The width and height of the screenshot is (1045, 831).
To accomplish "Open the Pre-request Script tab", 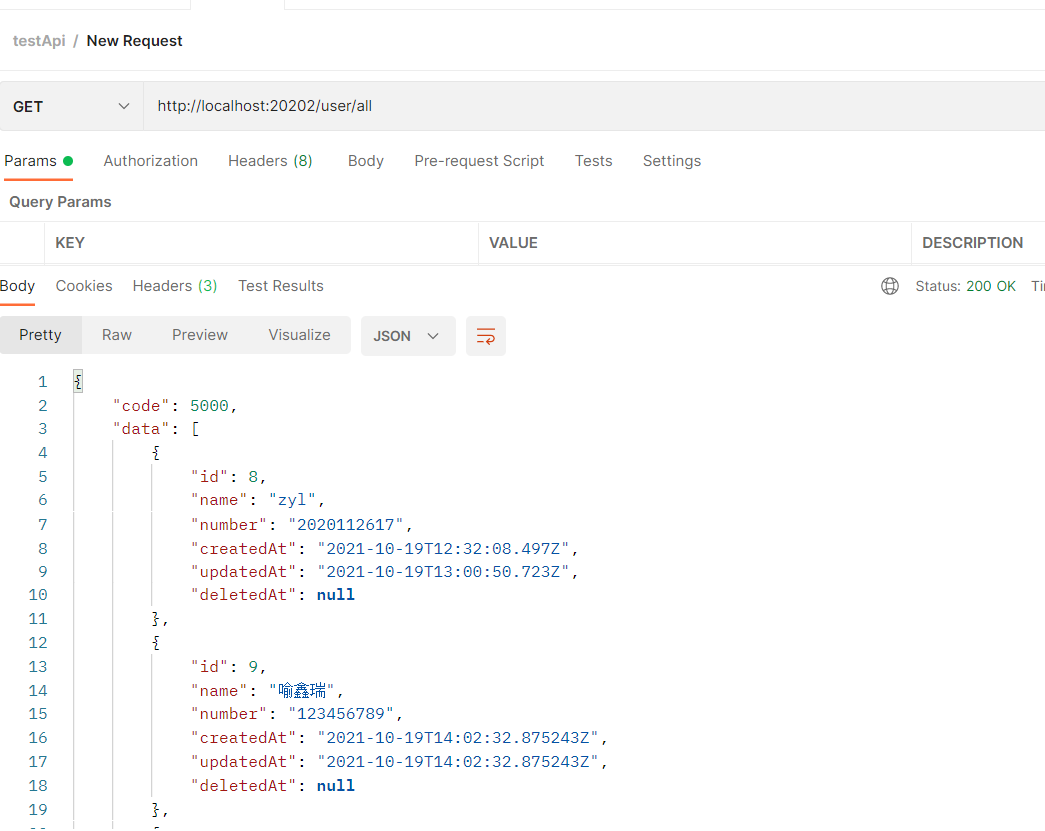I will pyautogui.click(x=479, y=161).
